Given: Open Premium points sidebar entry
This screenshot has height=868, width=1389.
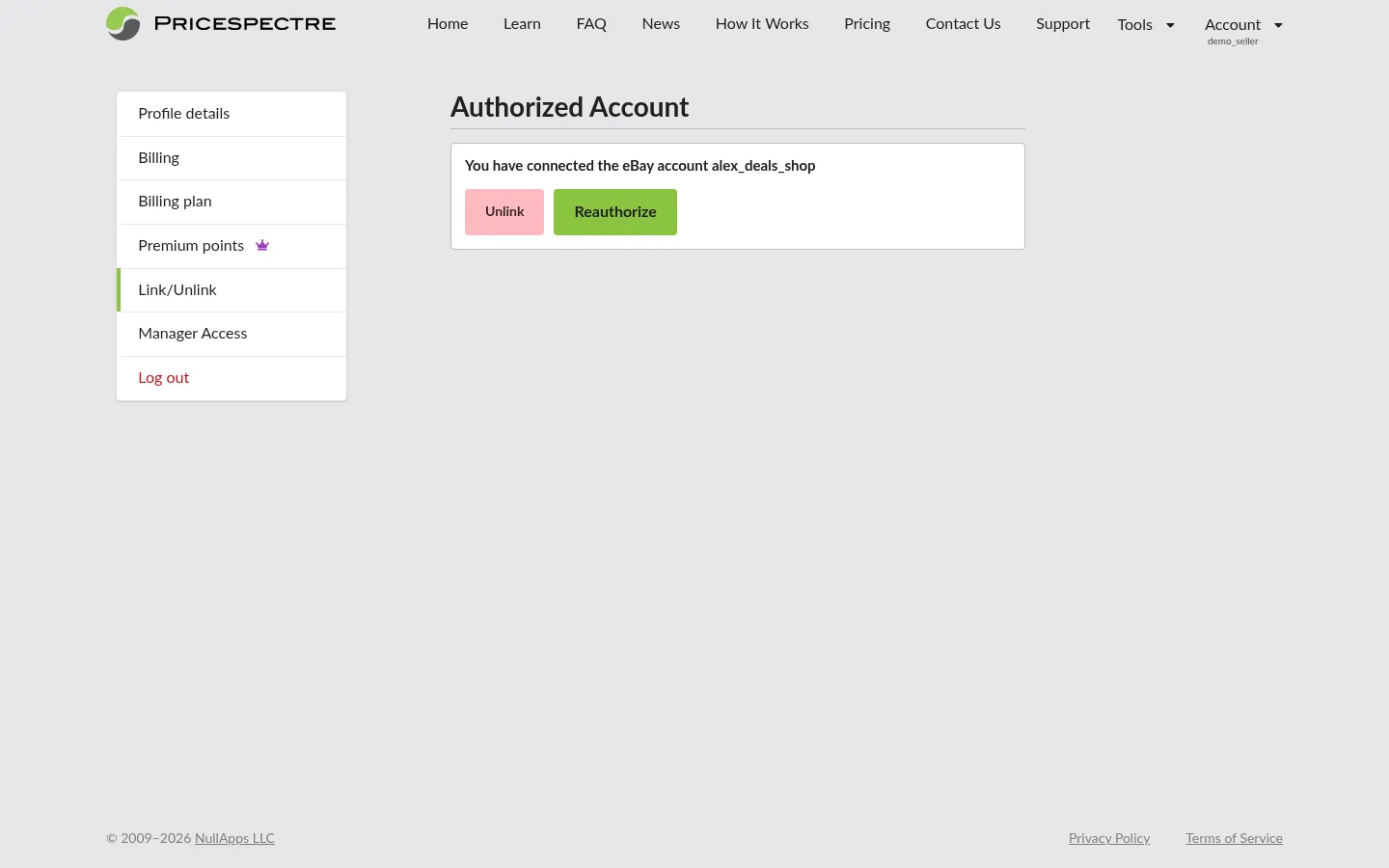Looking at the screenshot, I should [x=231, y=246].
